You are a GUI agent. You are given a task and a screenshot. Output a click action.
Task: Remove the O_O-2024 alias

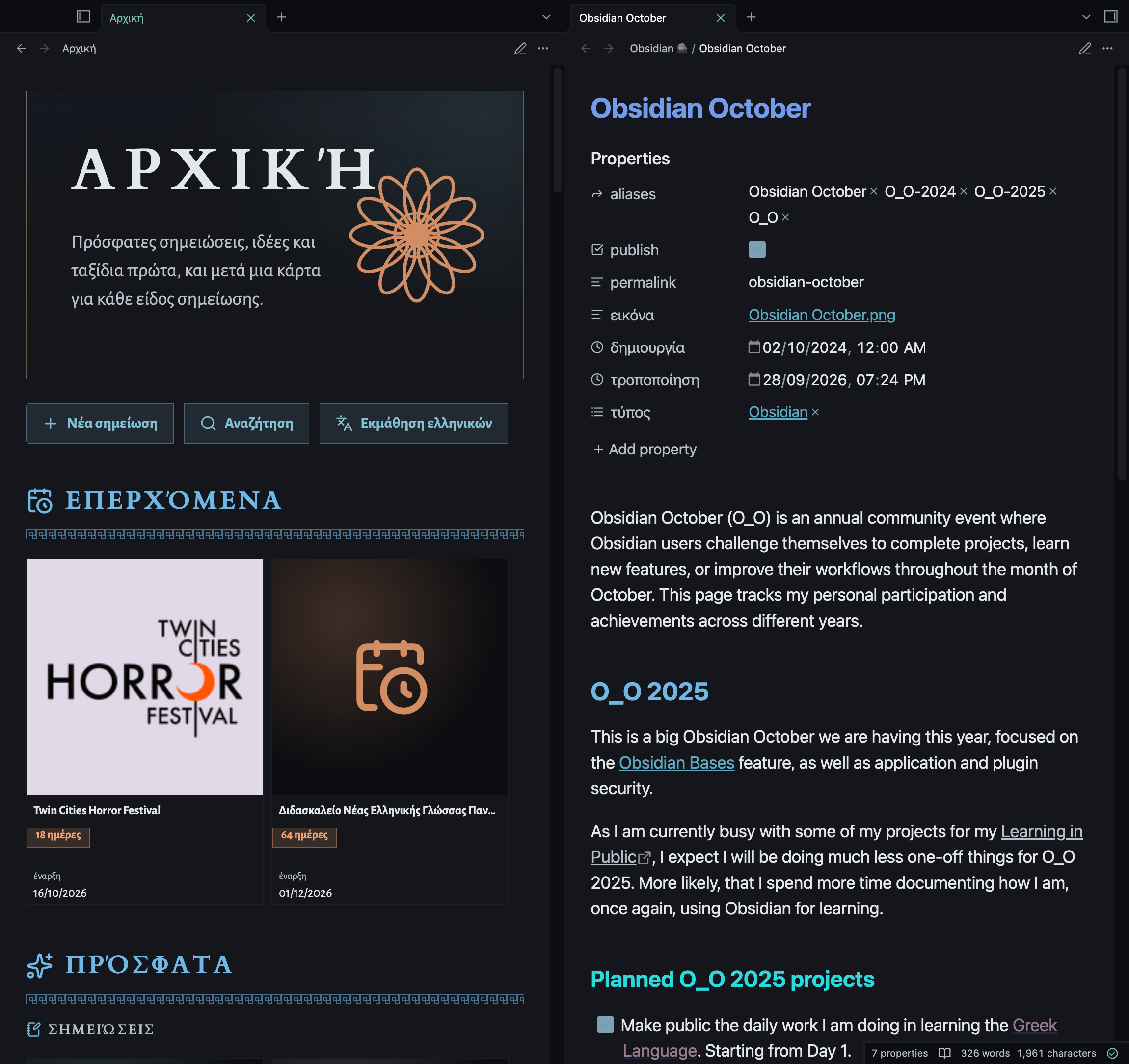963,191
